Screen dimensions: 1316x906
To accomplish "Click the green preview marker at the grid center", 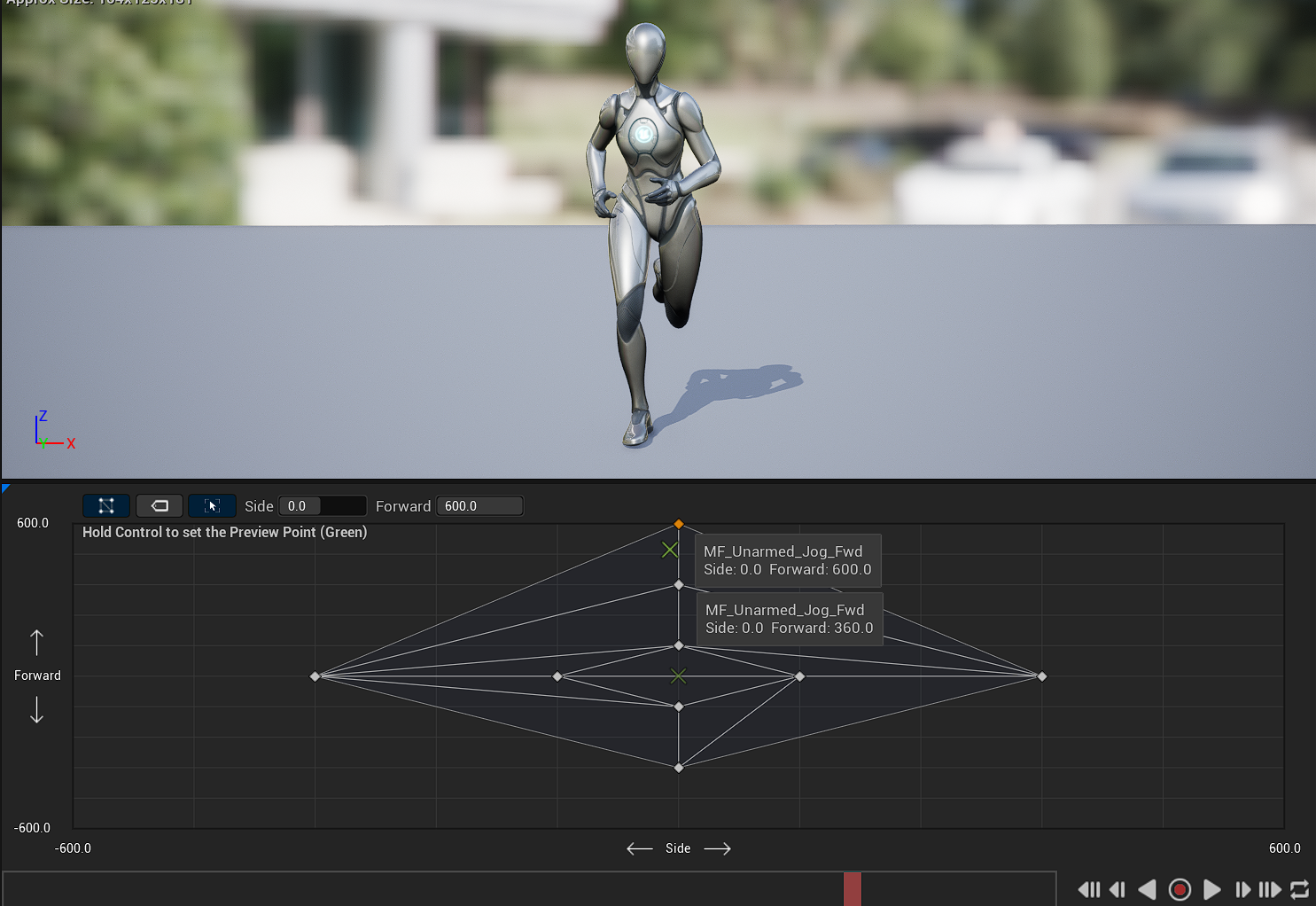I will click(679, 676).
